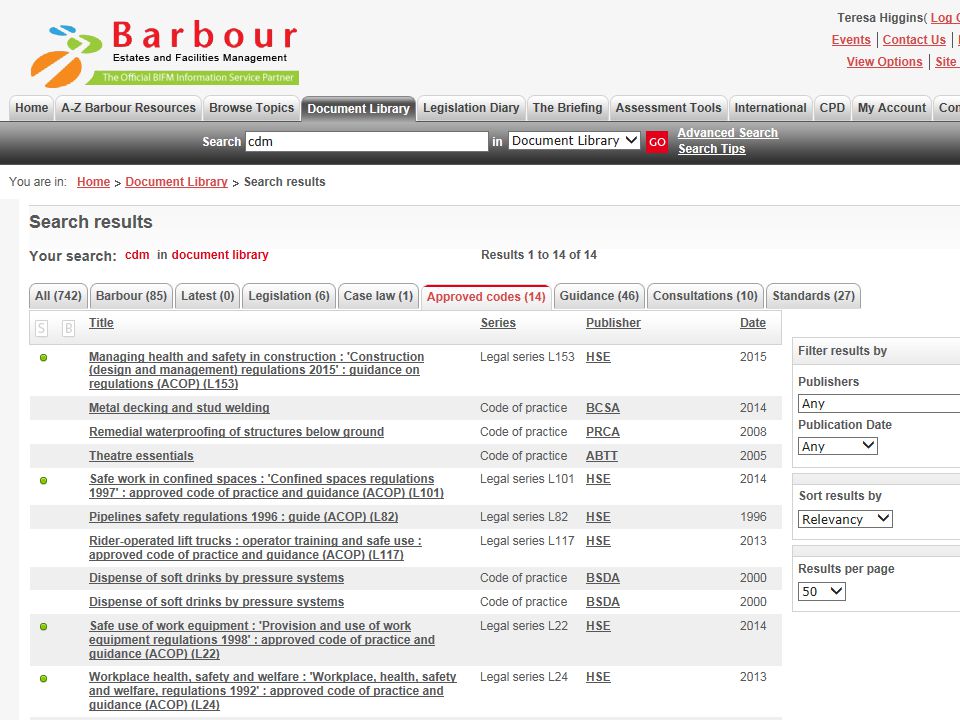Click HSE publisher link in L153 row
The width and height of the screenshot is (960, 720).
(x=598, y=357)
